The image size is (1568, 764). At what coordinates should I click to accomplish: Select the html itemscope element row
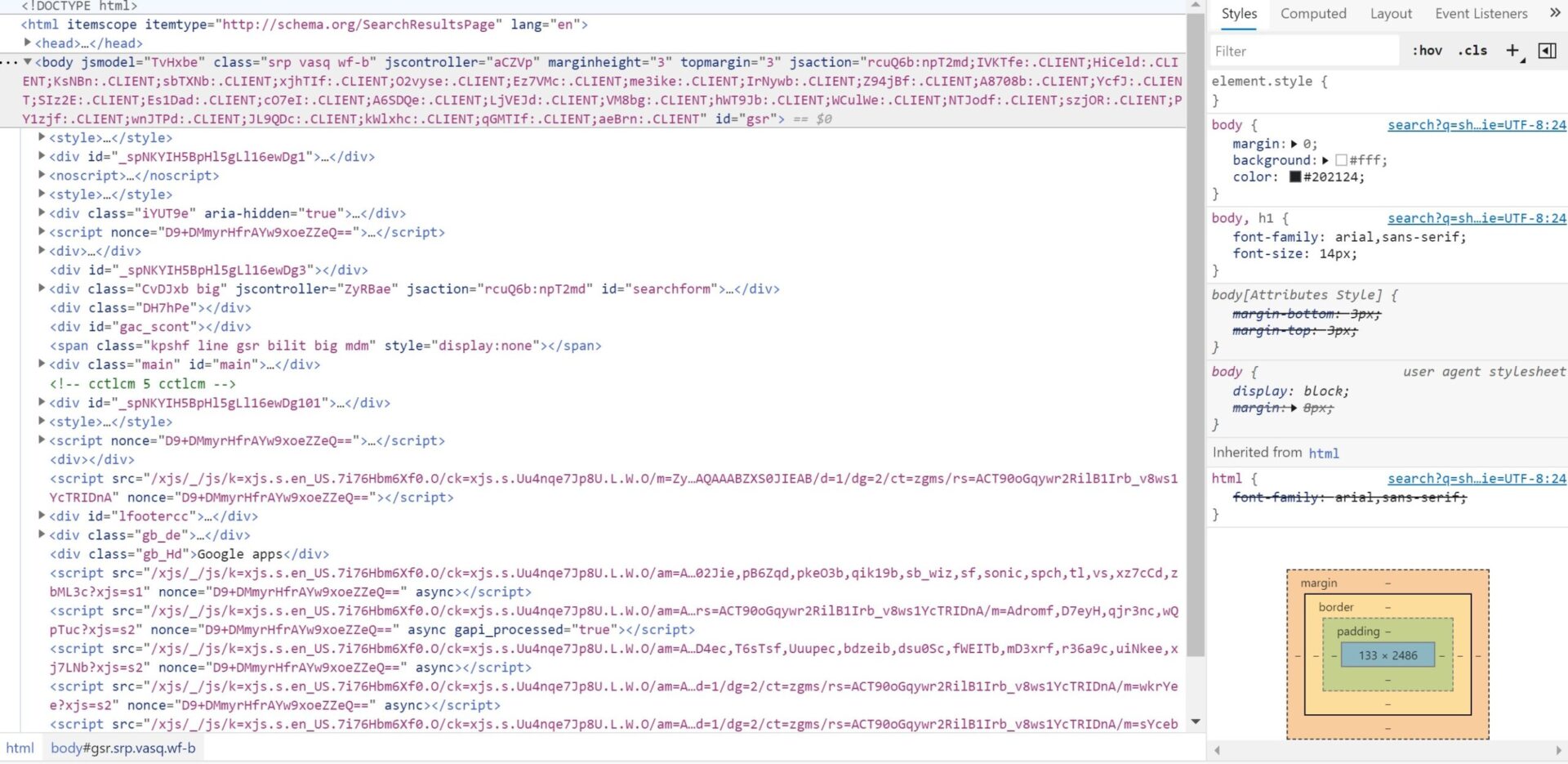click(304, 25)
